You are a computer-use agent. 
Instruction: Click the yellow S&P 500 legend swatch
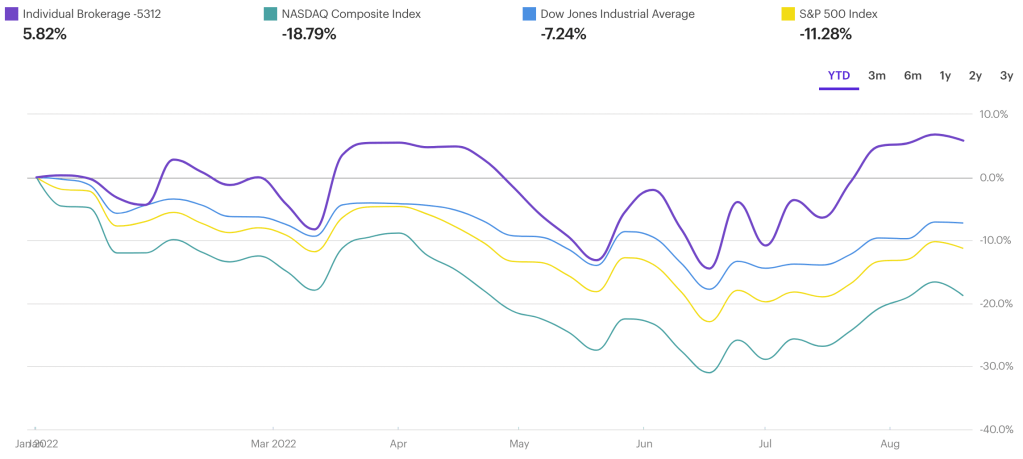coord(787,14)
